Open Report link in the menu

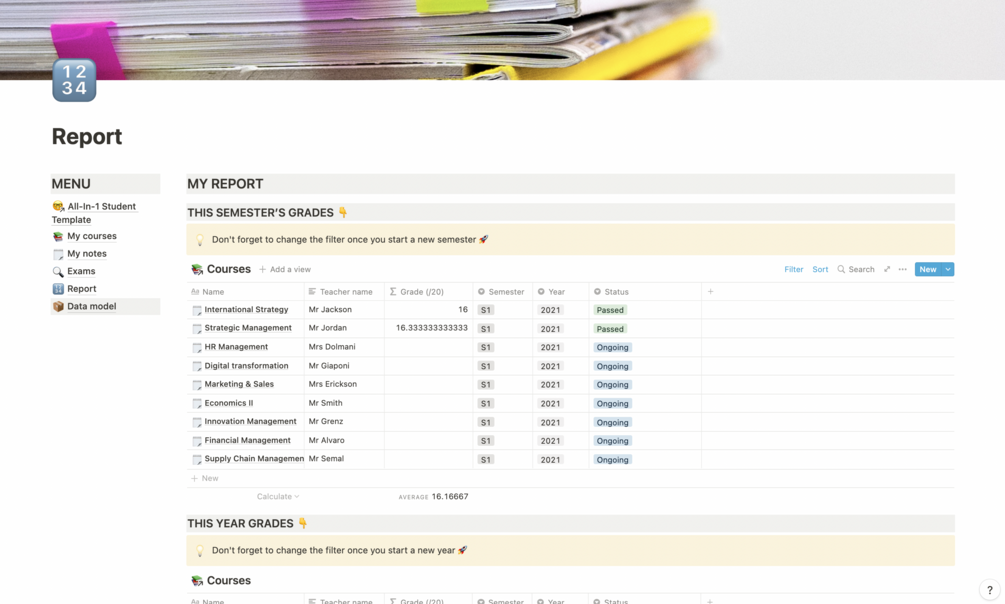81,289
